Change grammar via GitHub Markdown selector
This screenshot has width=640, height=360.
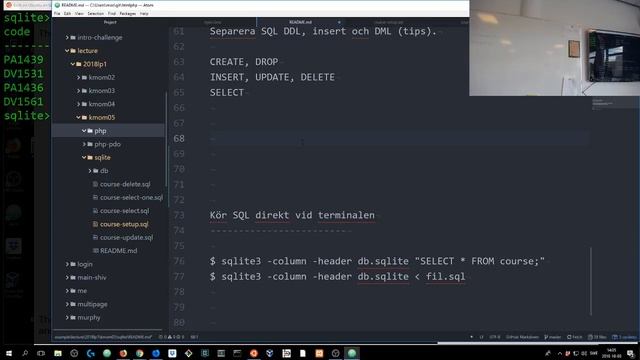(x=522, y=337)
